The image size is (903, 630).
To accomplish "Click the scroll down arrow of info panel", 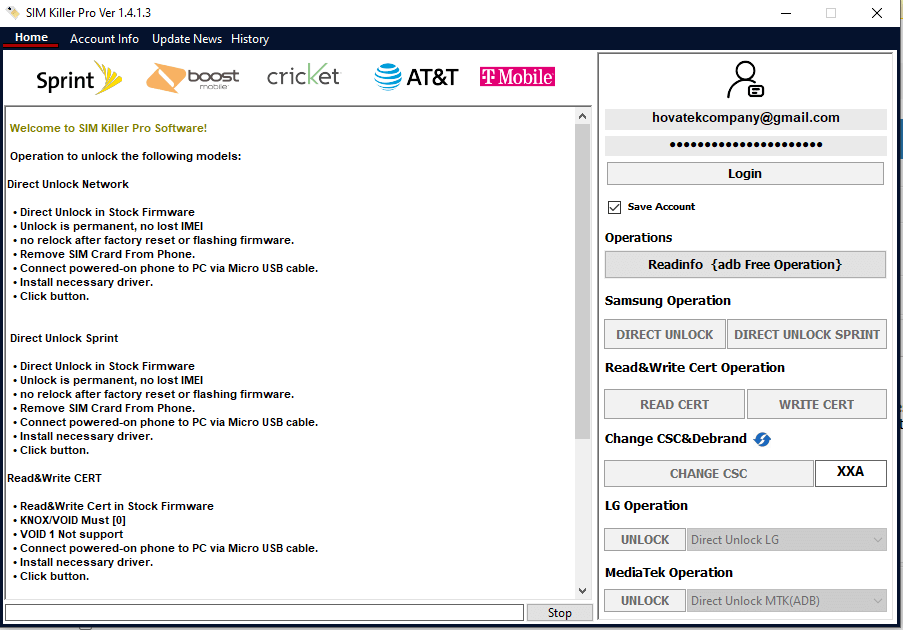I will pyautogui.click(x=582, y=591).
